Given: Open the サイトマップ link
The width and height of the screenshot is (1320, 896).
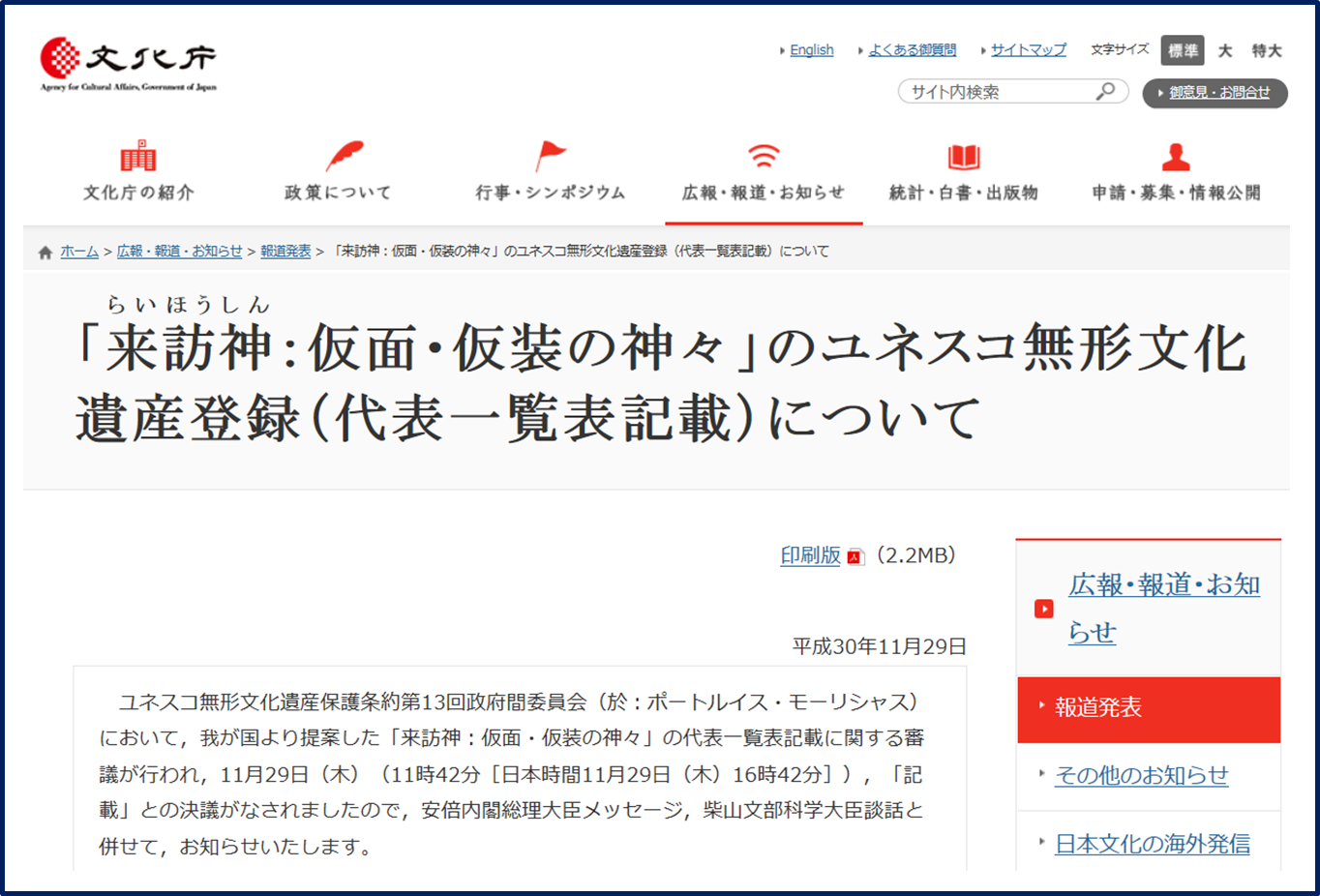Looking at the screenshot, I should [x=1029, y=50].
